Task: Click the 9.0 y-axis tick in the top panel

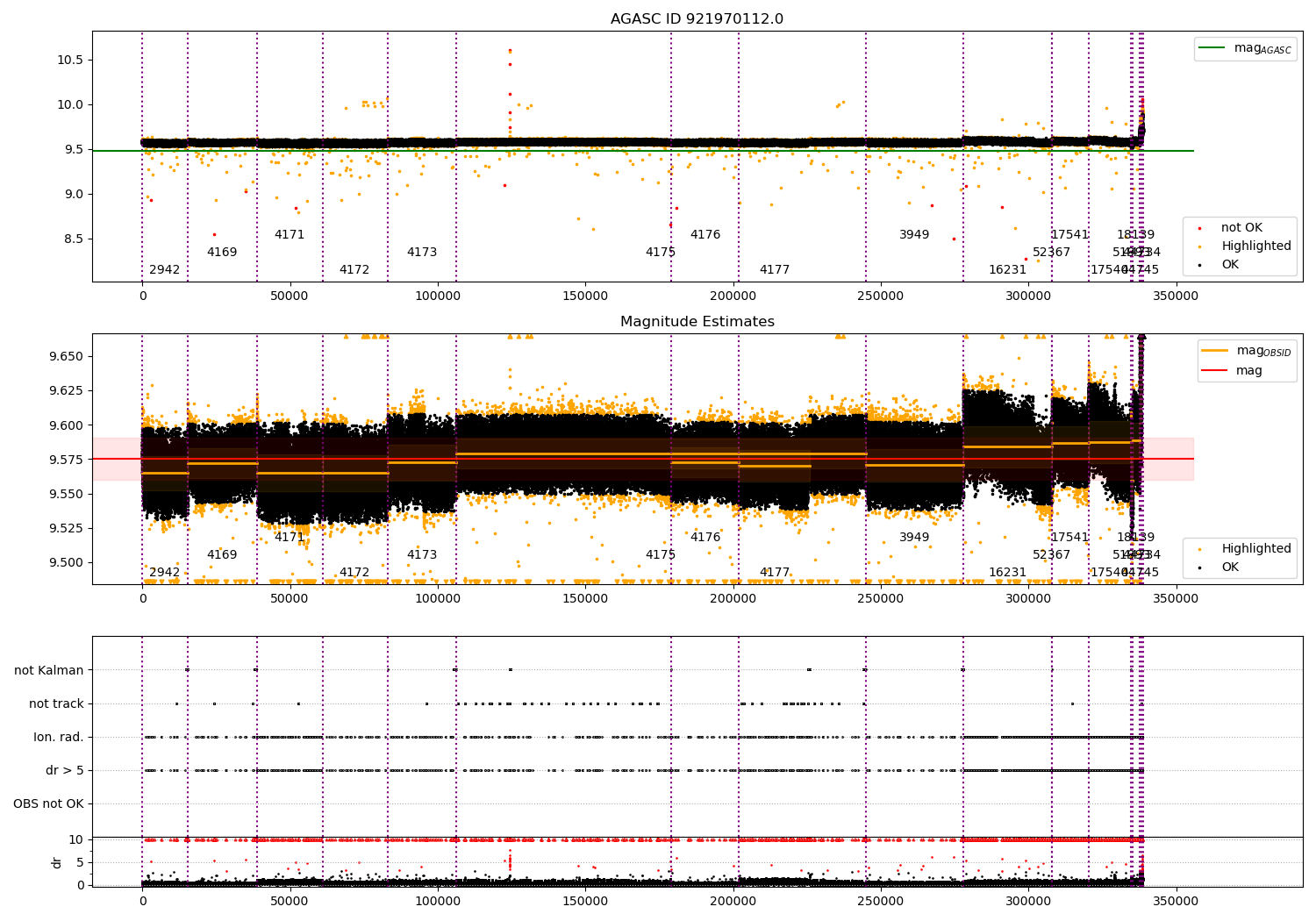Action: pos(72,194)
